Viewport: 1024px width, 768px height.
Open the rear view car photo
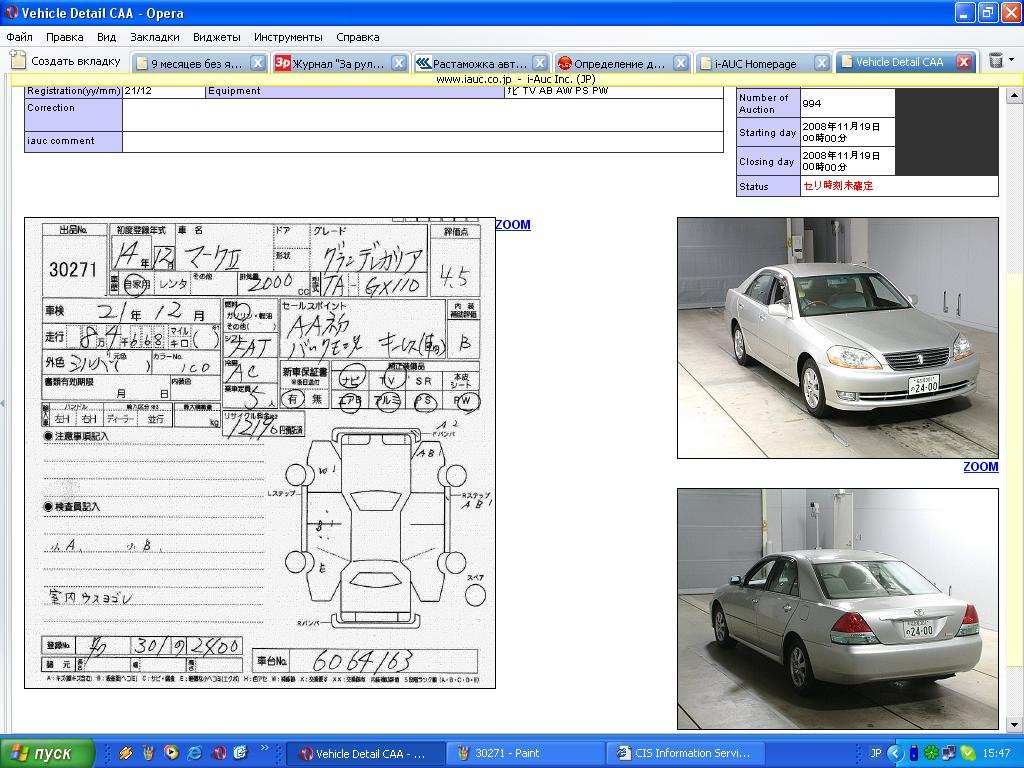click(x=838, y=609)
